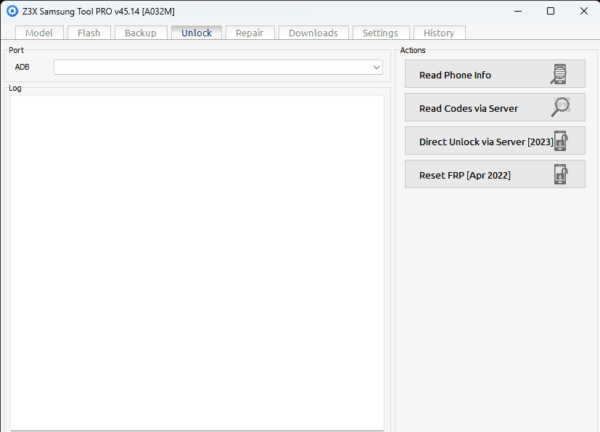Click the phone lock icon on Reset FRP
The height and width of the screenshot is (432, 600).
pos(561,174)
